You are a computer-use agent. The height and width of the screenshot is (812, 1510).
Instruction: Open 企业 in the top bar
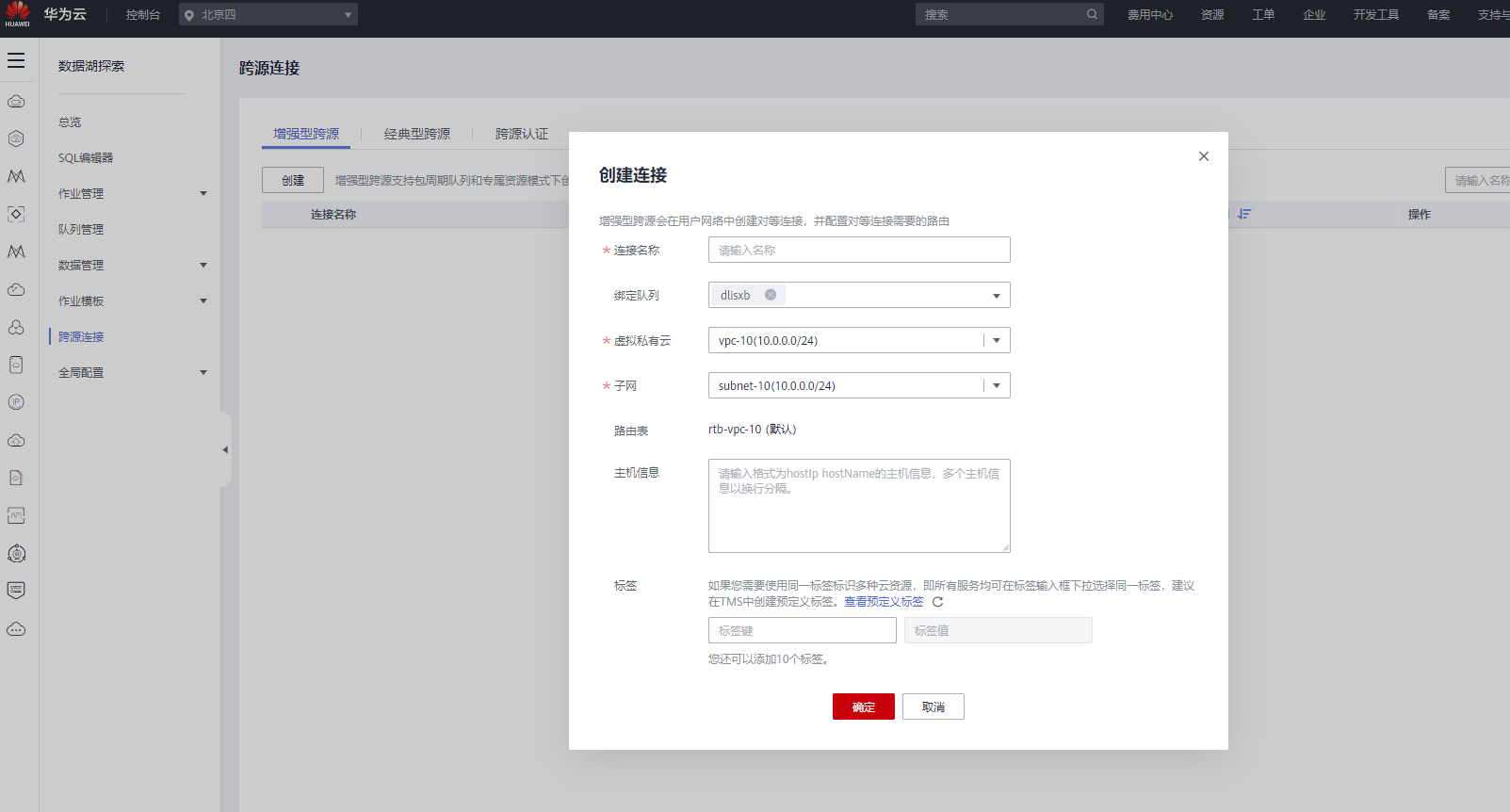click(1314, 14)
